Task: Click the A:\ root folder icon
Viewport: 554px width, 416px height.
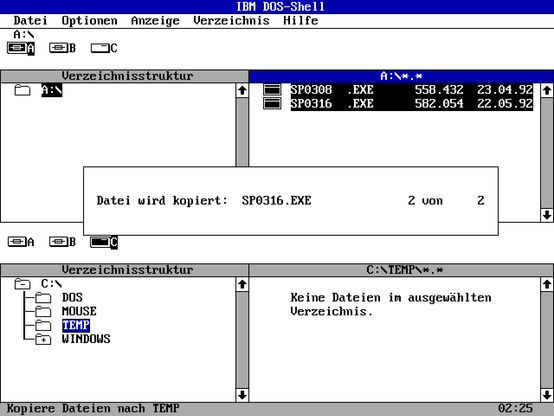Action: coord(22,90)
